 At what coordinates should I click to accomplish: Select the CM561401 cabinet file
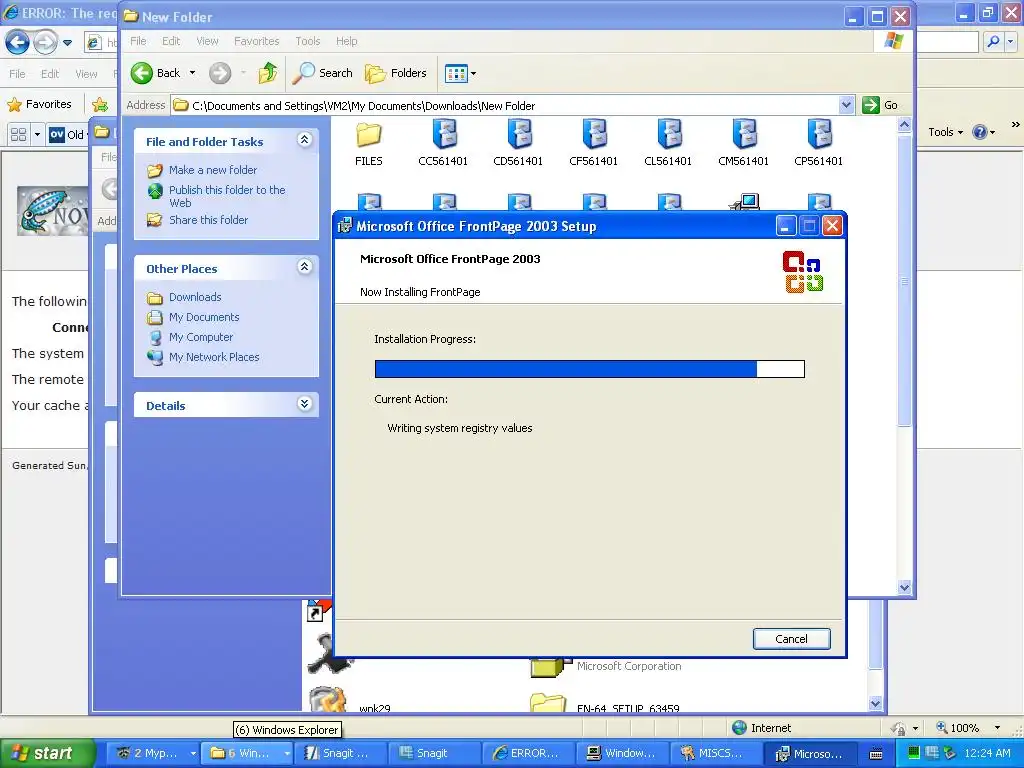(x=743, y=142)
